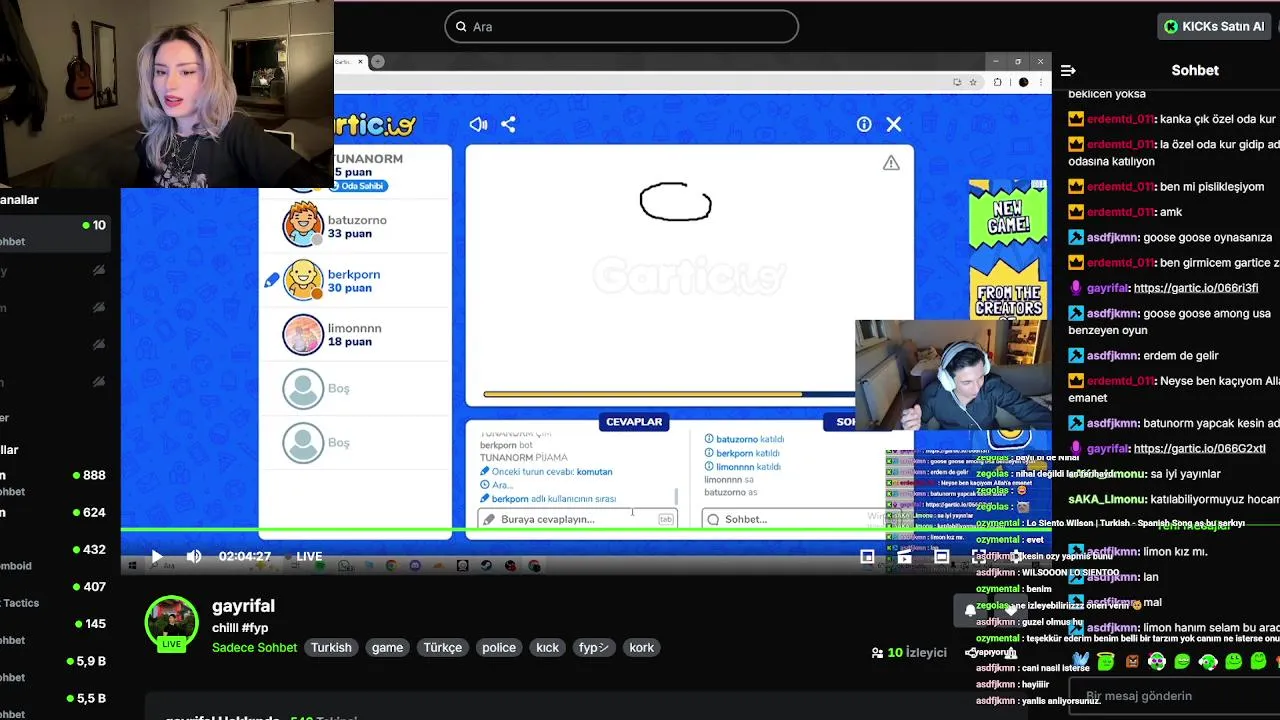
Task: Toggle notification bell for gayrifal
Action: [x=970, y=610]
